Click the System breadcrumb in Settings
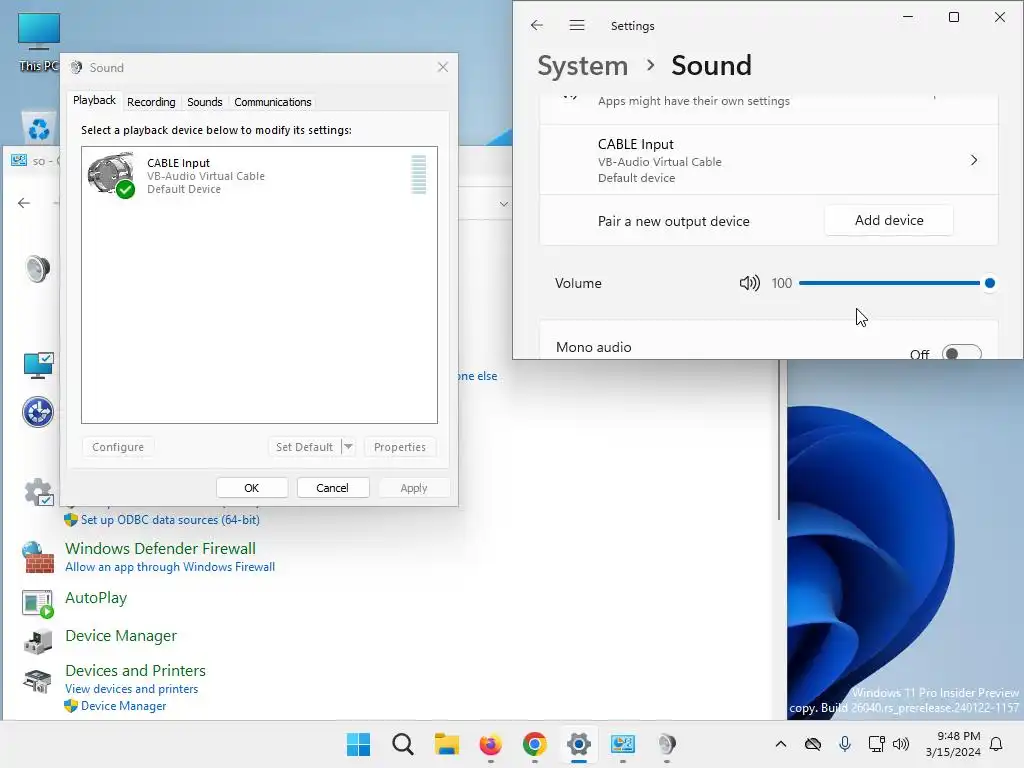1024x768 pixels. coord(583,66)
